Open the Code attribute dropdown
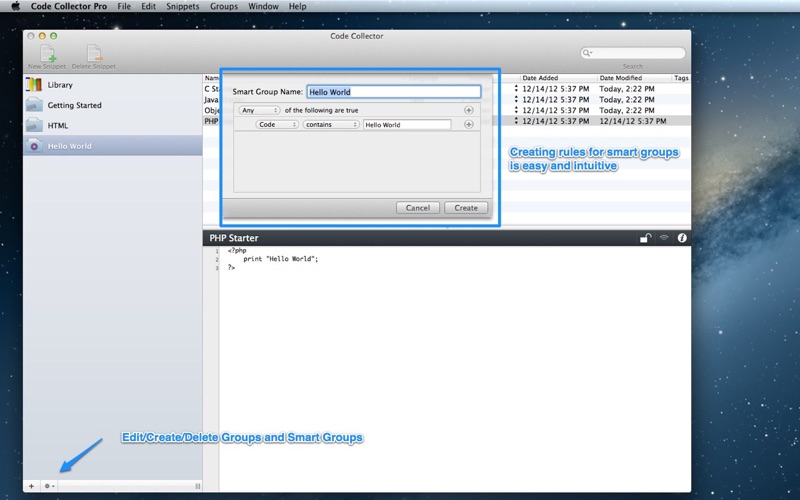 tap(277, 124)
